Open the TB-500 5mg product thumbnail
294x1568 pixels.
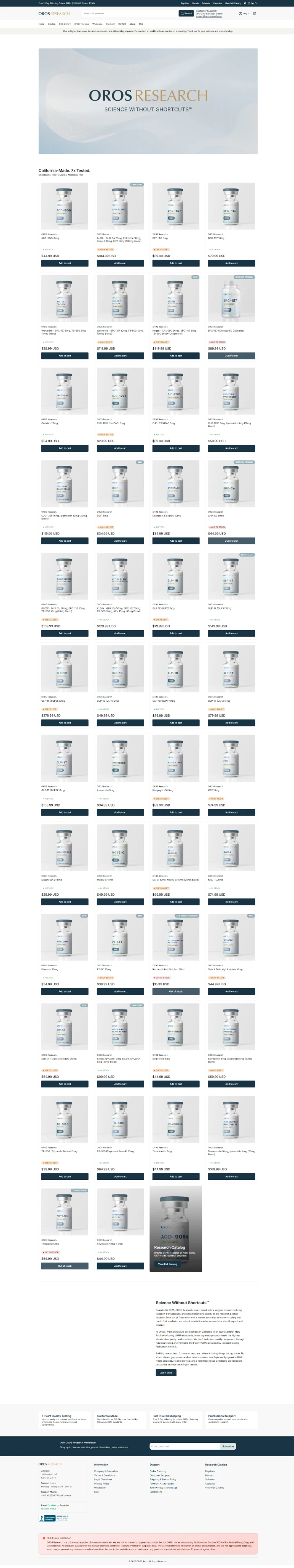[64, 1119]
